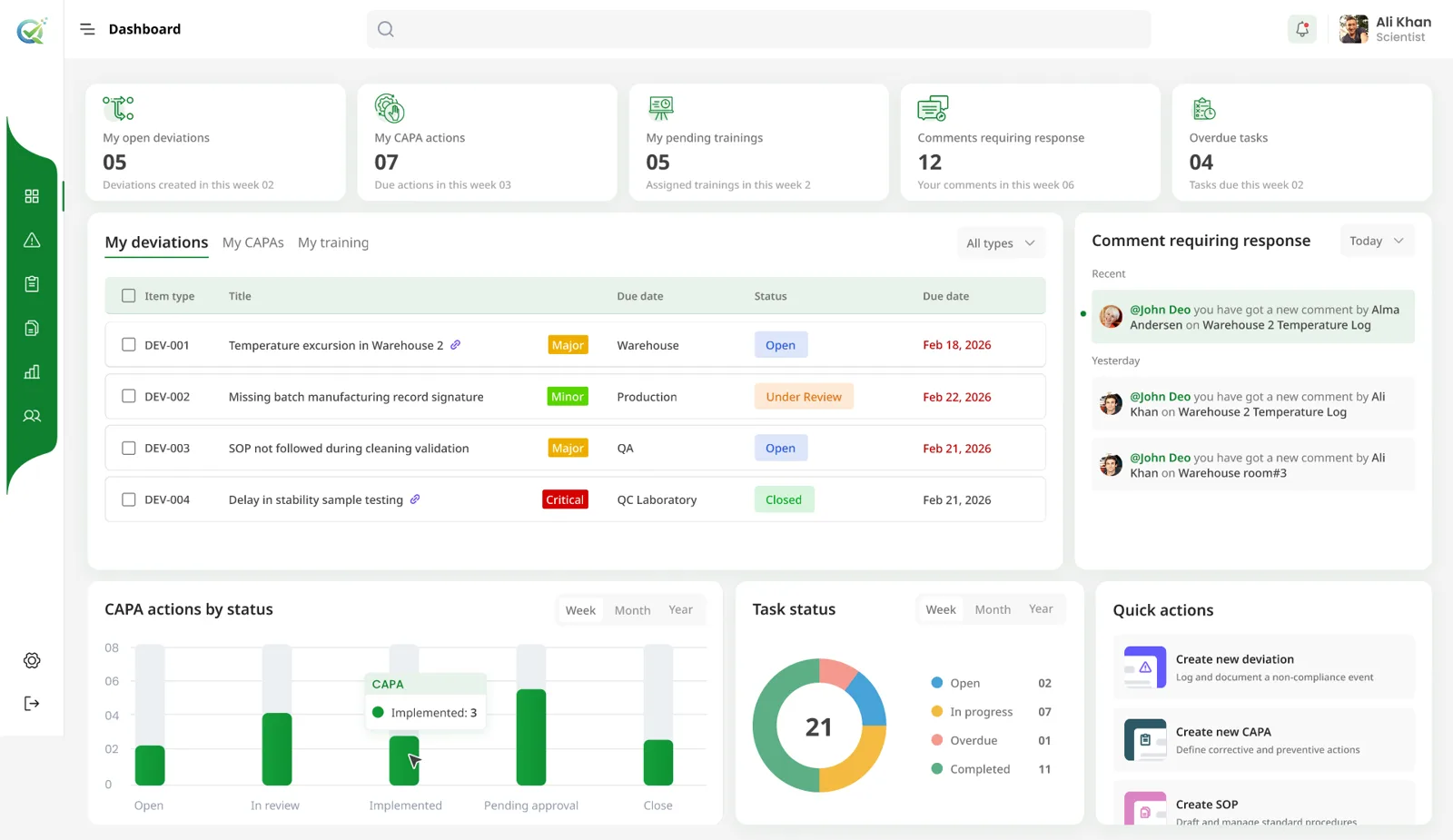1453x840 pixels.
Task: Open the notifications bell
Action: pyautogui.click(x=1302, y=29)
